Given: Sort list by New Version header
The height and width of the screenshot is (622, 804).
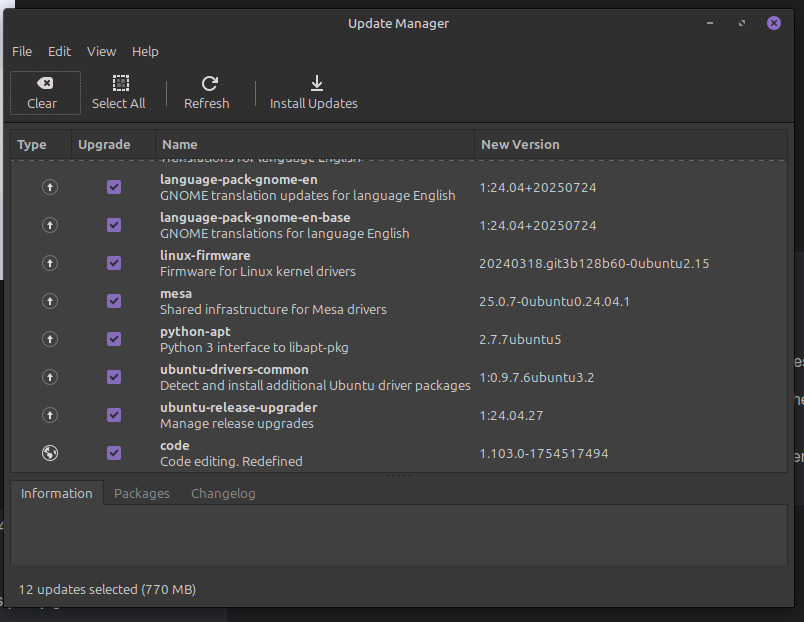Looking at the screenshot, I should point(520,144).
